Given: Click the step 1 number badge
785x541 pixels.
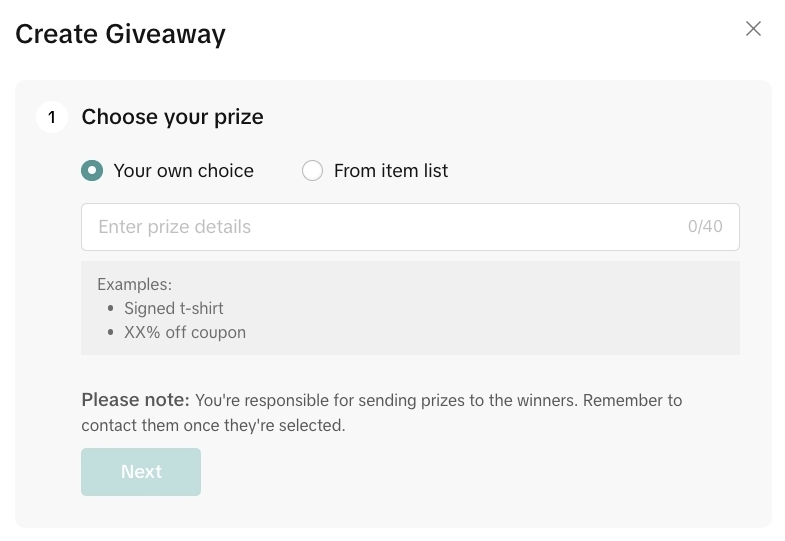Looking at the screenshot, I should (52, 117).
